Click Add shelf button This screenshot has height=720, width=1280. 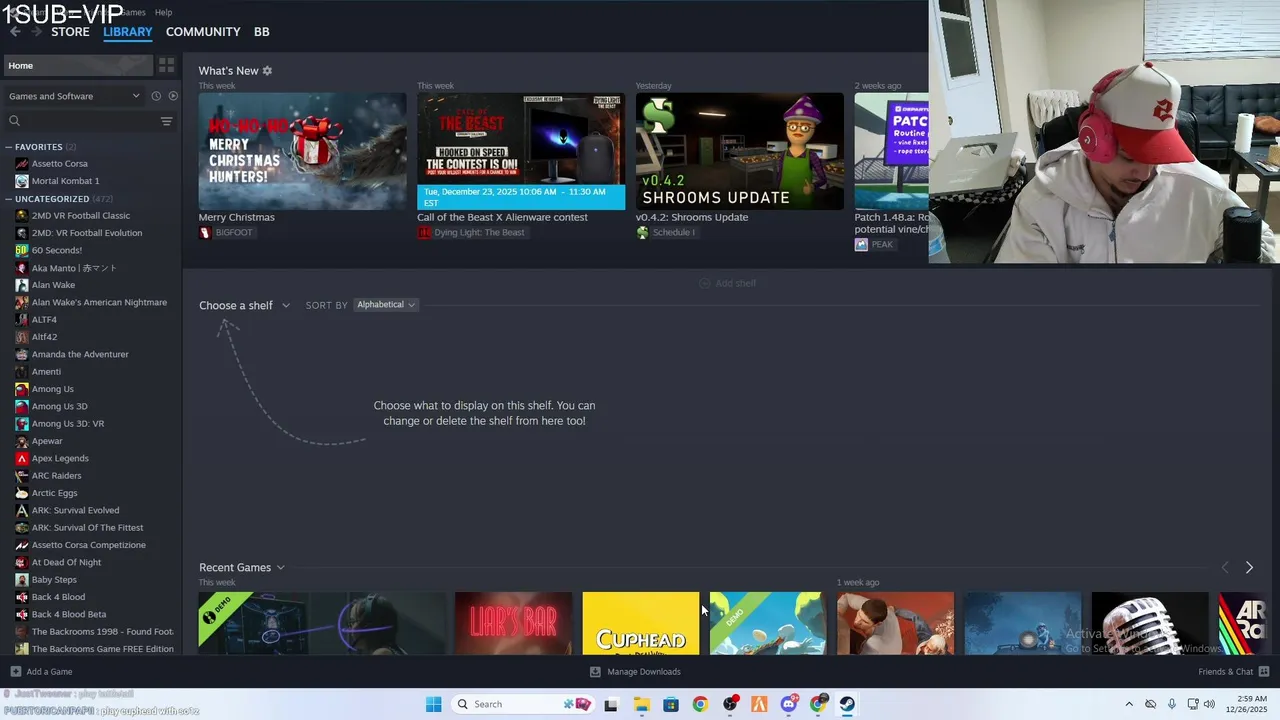(727, 283)
